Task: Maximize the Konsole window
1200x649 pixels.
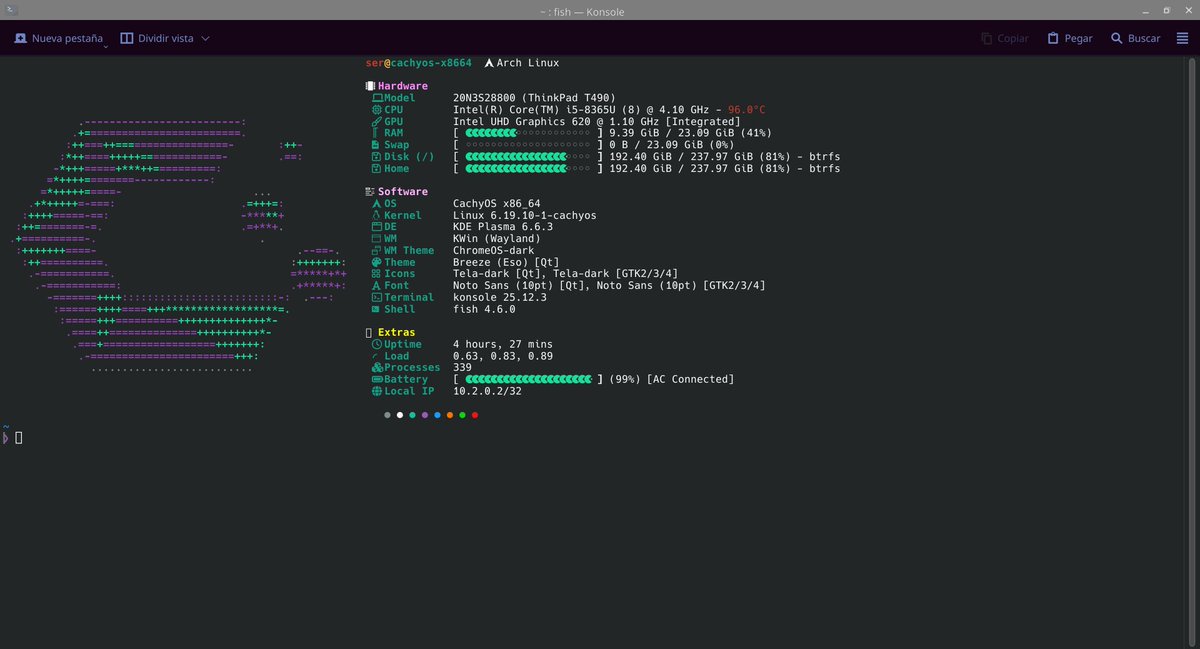Action: (x=1168, y=10)
